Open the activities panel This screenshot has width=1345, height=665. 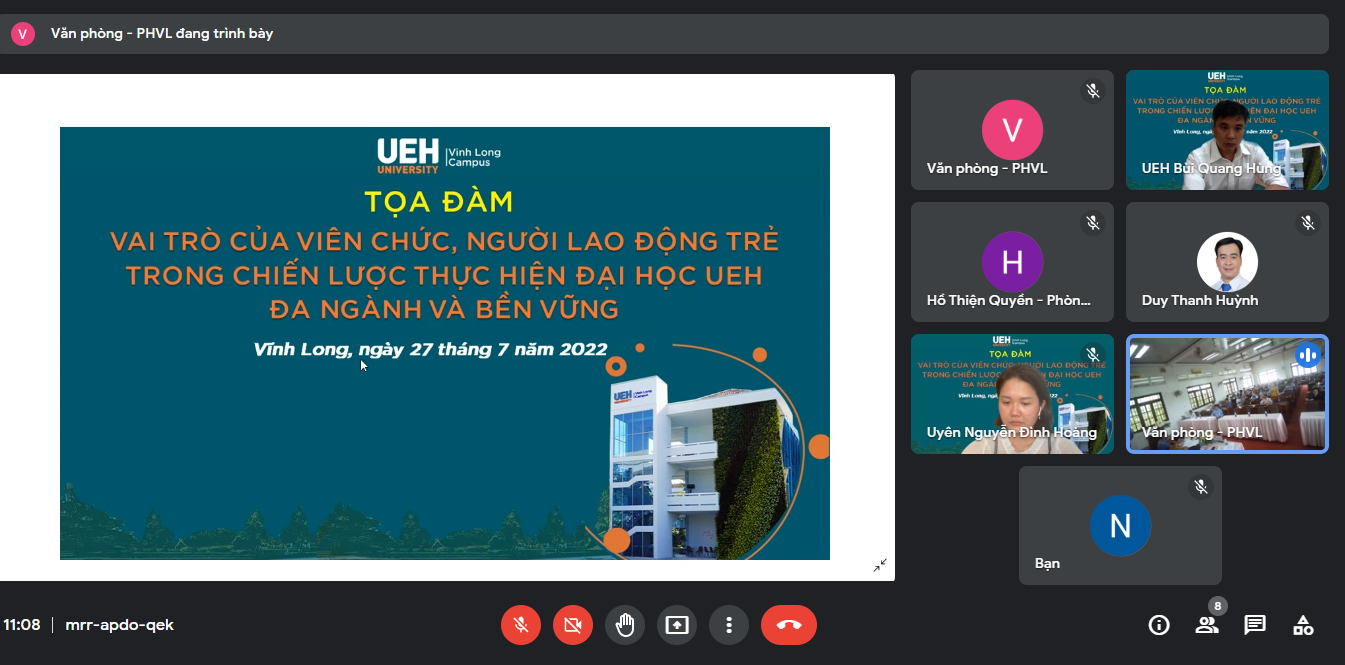pos(1303,625)
